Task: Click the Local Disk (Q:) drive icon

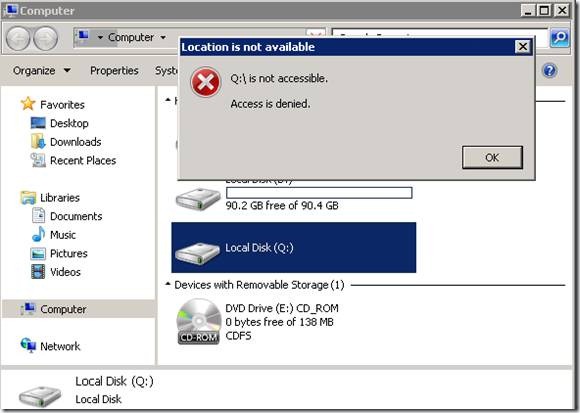Action: [x=198, y=253]
